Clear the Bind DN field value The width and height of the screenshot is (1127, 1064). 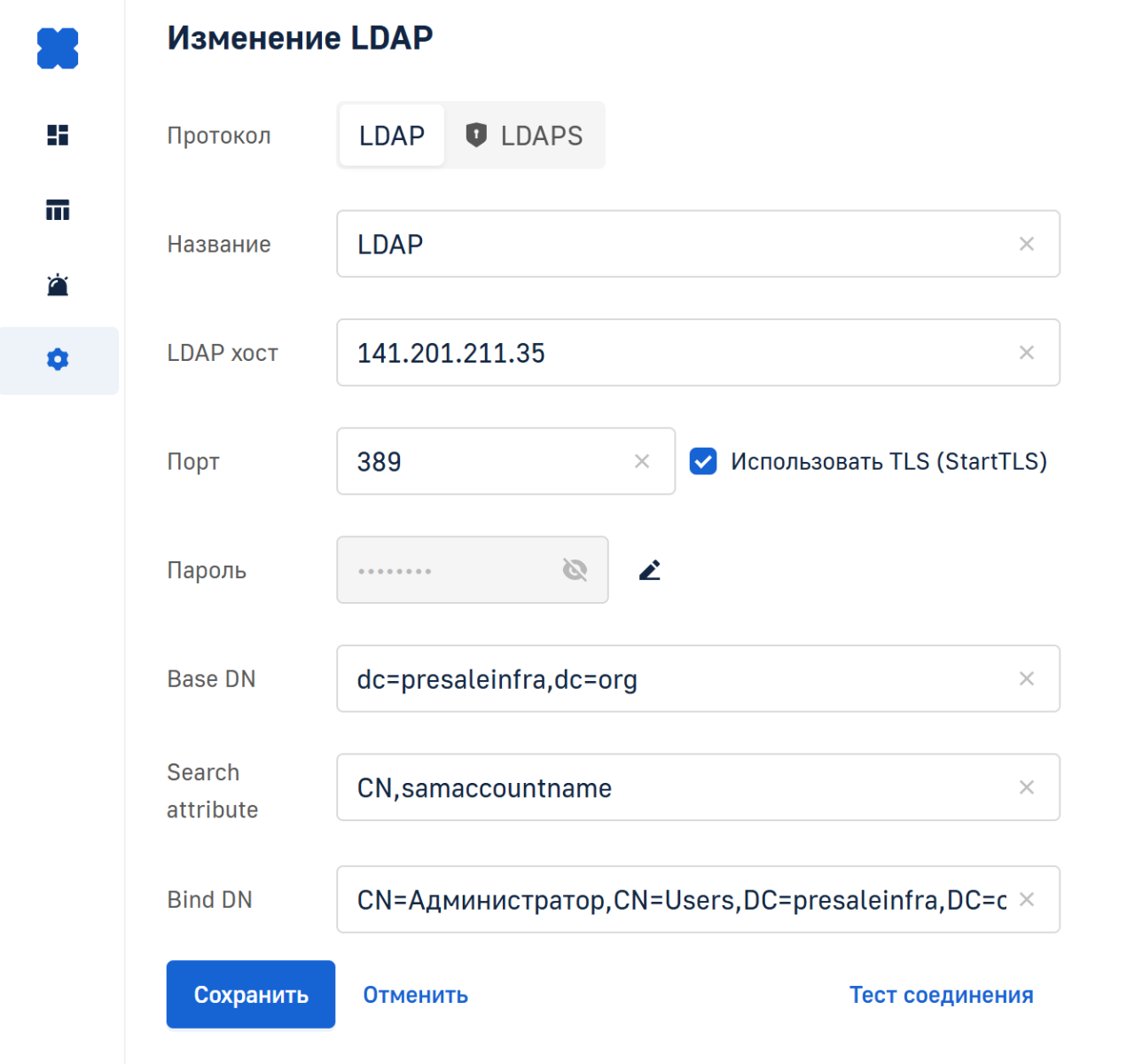click(1027, 899)
